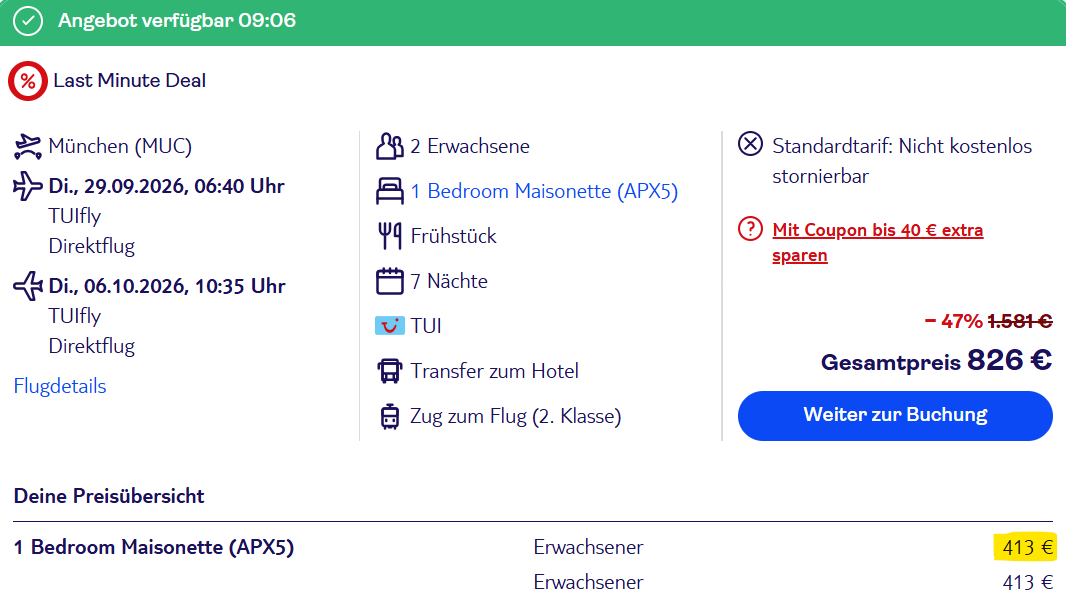Click the red question mark coupon icon
The width and height of the screenshot is (1066, 602).
pos(751,229)
